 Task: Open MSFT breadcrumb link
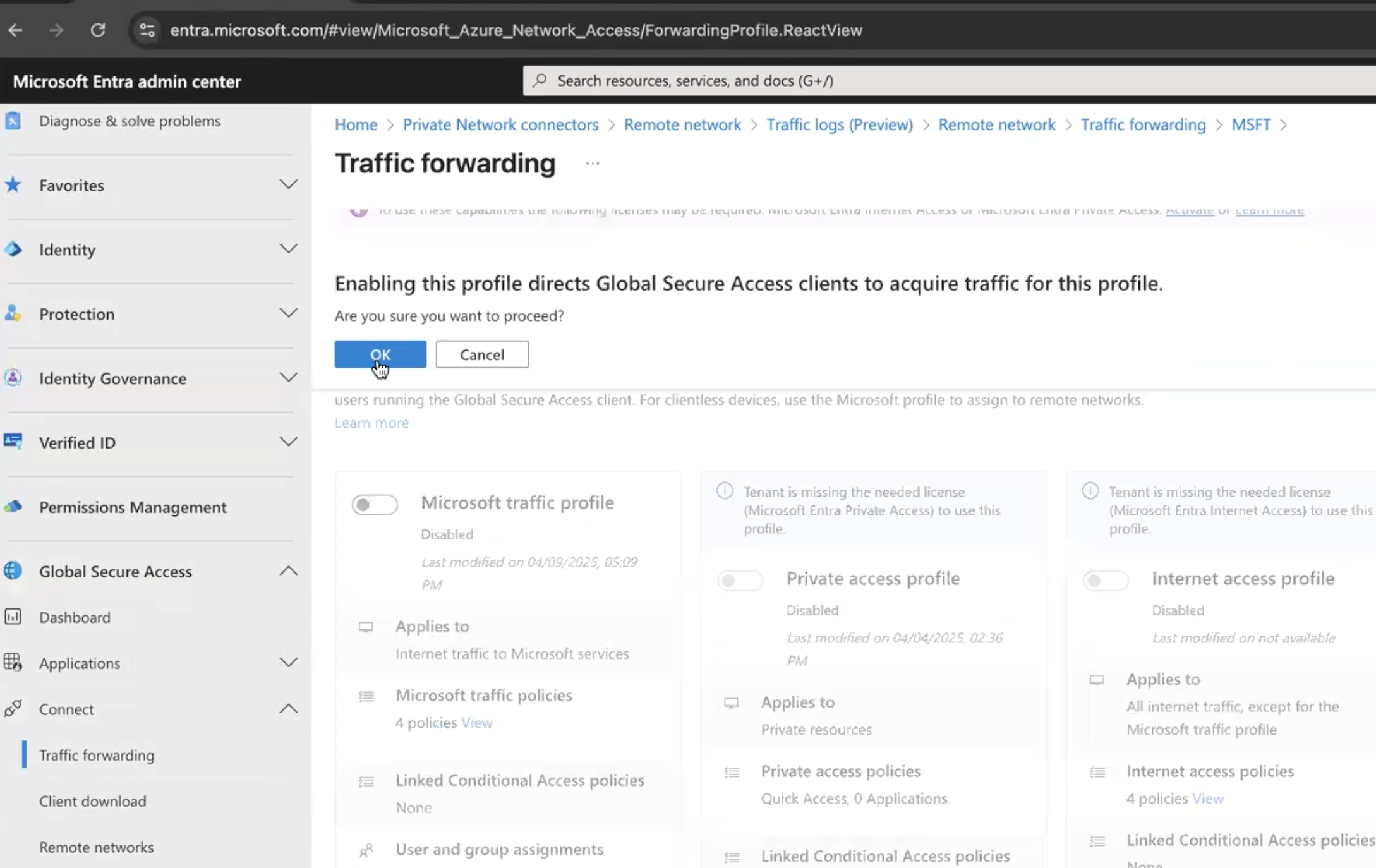pos(1251,124)
